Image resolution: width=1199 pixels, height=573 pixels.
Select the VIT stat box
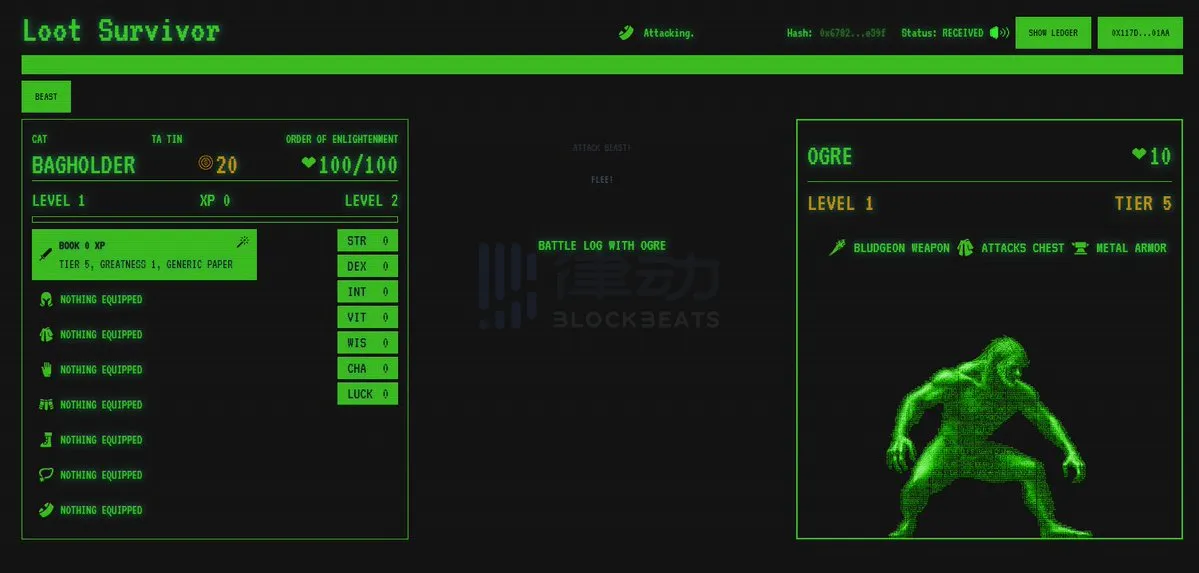(x=367, y=317)
